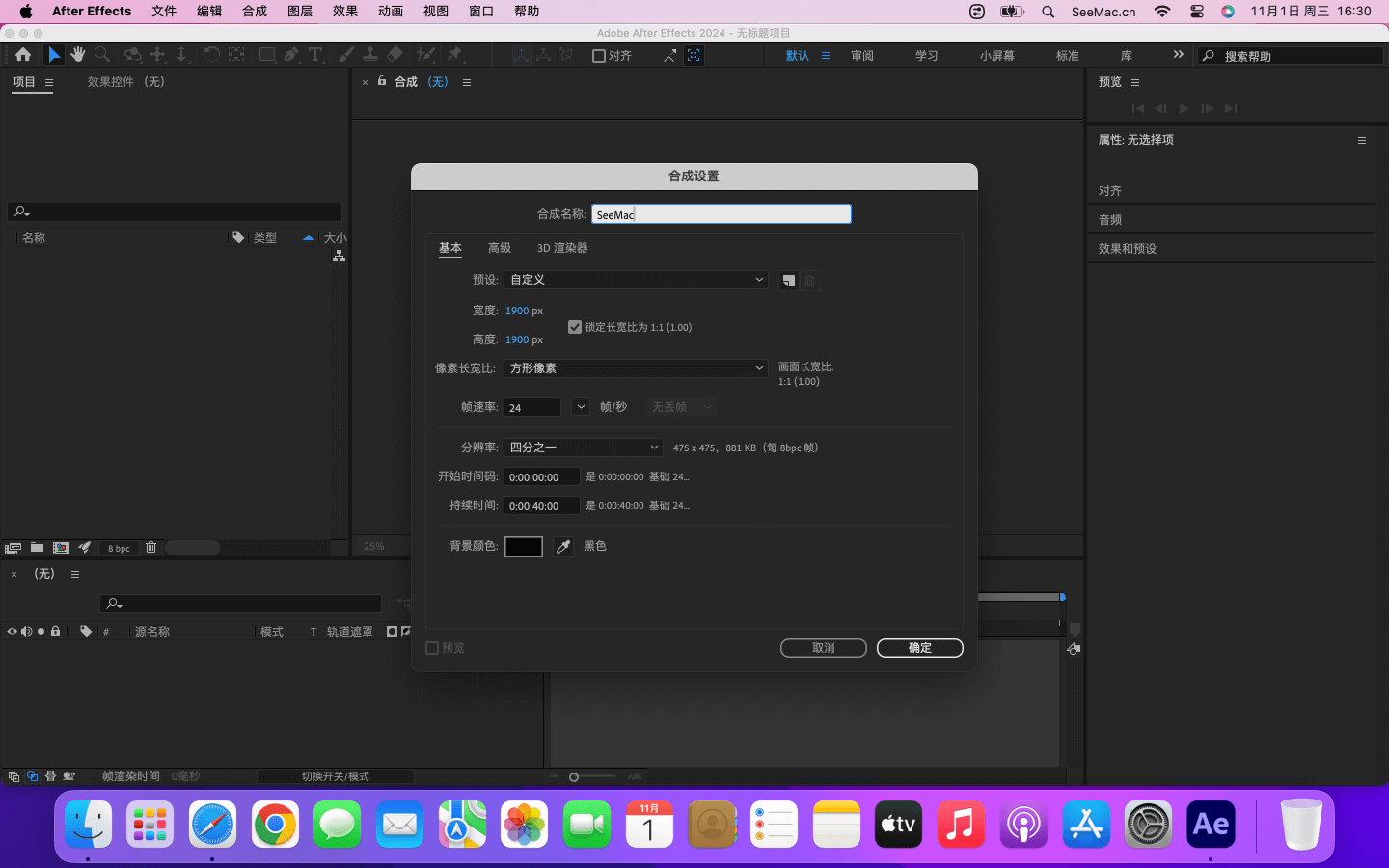Select the Selection arrow tool
This screenshot has width=1389, height=868.
click(54, 55)
